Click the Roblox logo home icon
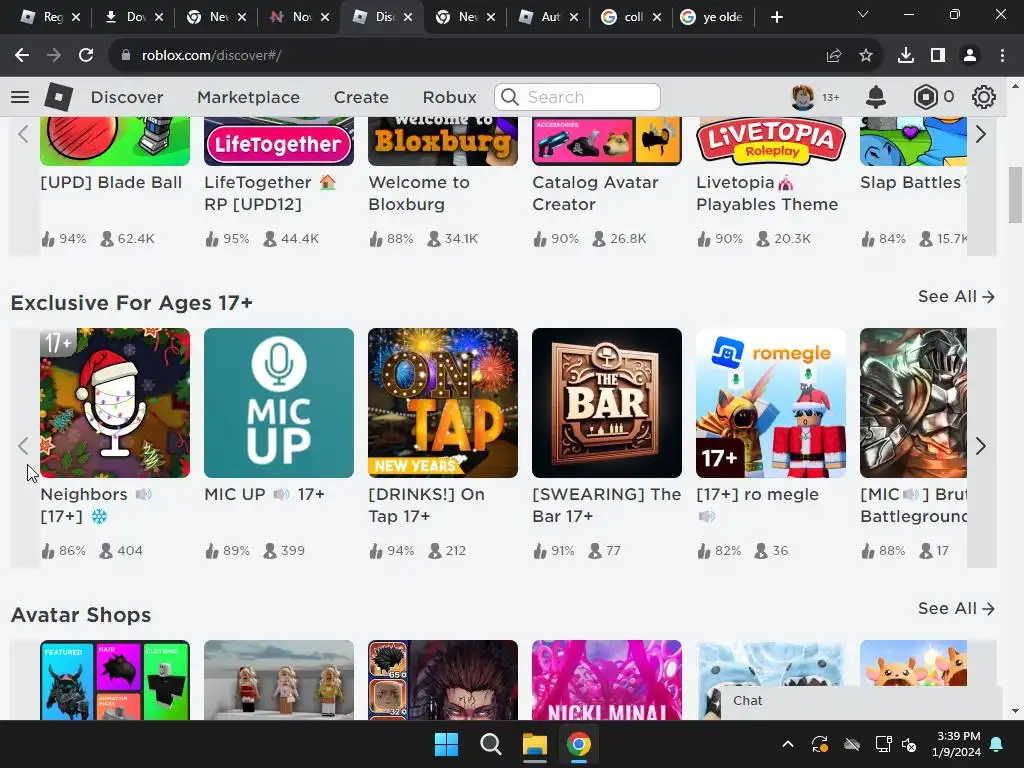Image resolution: width=1024 pixels, height=768 pixels. [x=58, y=97]
